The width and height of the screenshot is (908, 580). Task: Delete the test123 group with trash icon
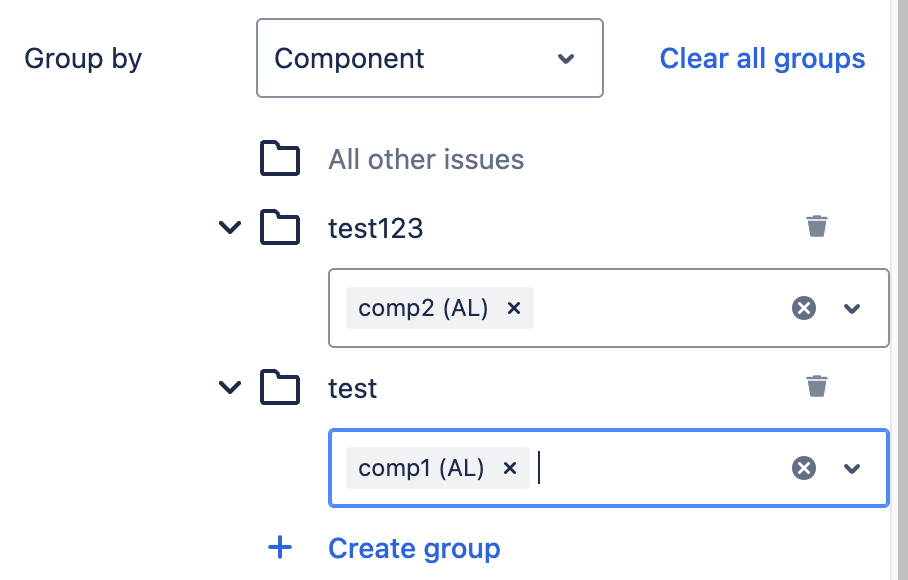(817, 226)
